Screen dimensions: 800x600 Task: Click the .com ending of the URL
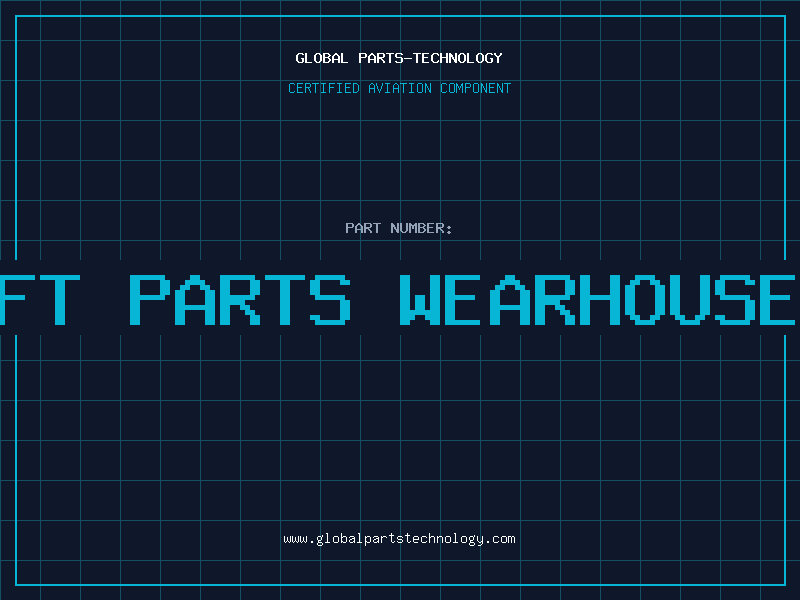coord(501,539)
